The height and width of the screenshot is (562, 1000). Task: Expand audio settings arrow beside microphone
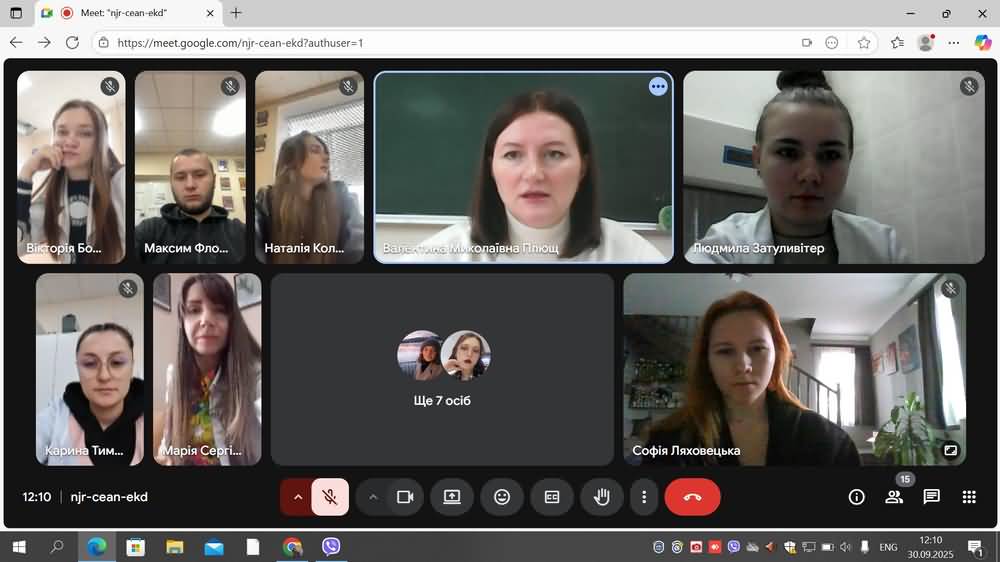tap(297, 497)
